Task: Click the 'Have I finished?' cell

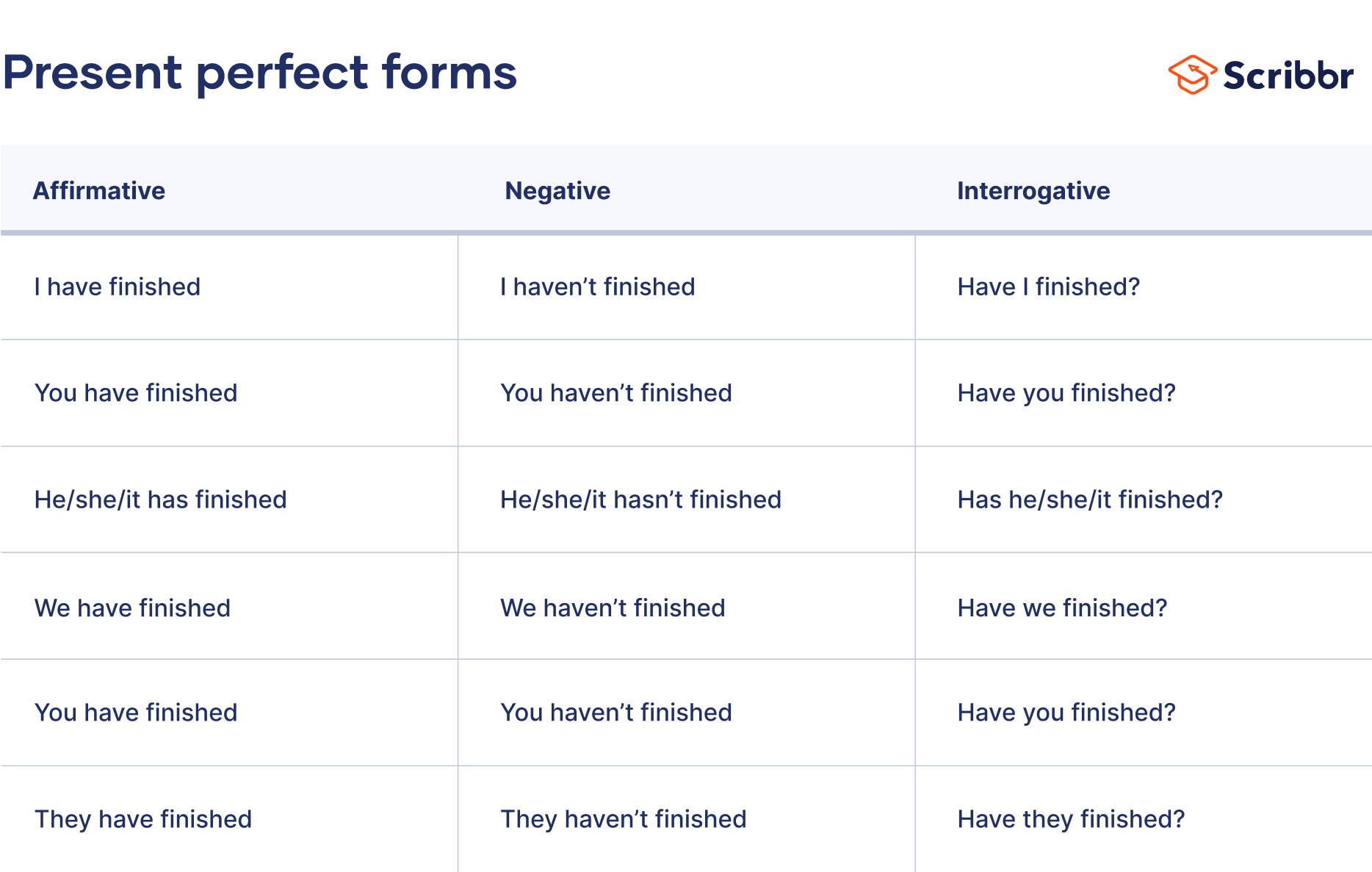Action: click(x=1048, y=287)
